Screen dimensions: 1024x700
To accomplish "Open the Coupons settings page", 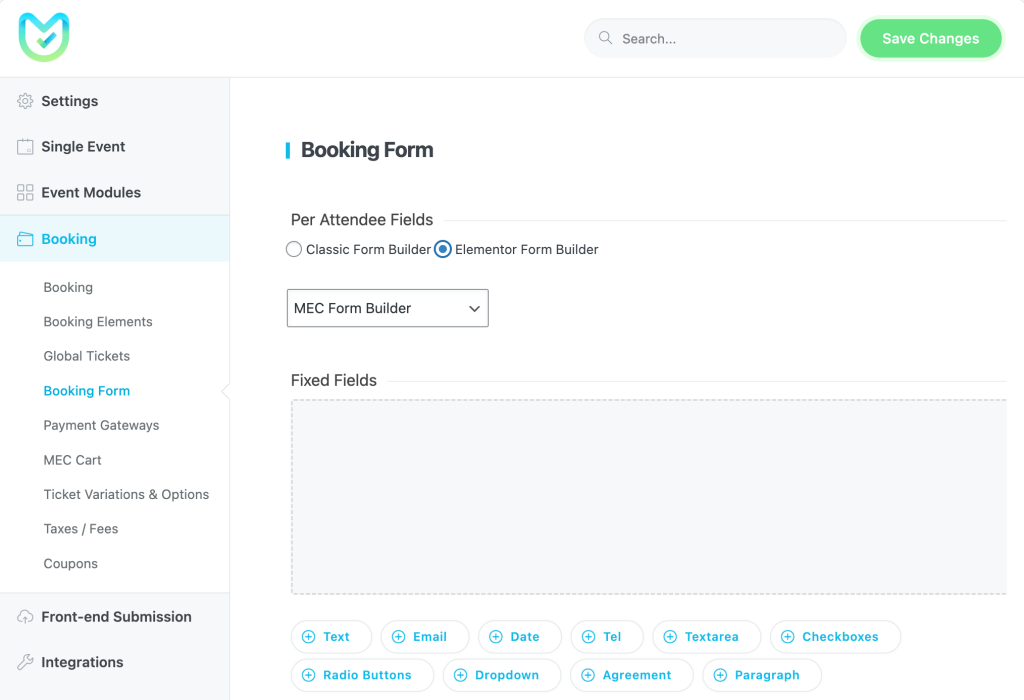I will 70,563.
